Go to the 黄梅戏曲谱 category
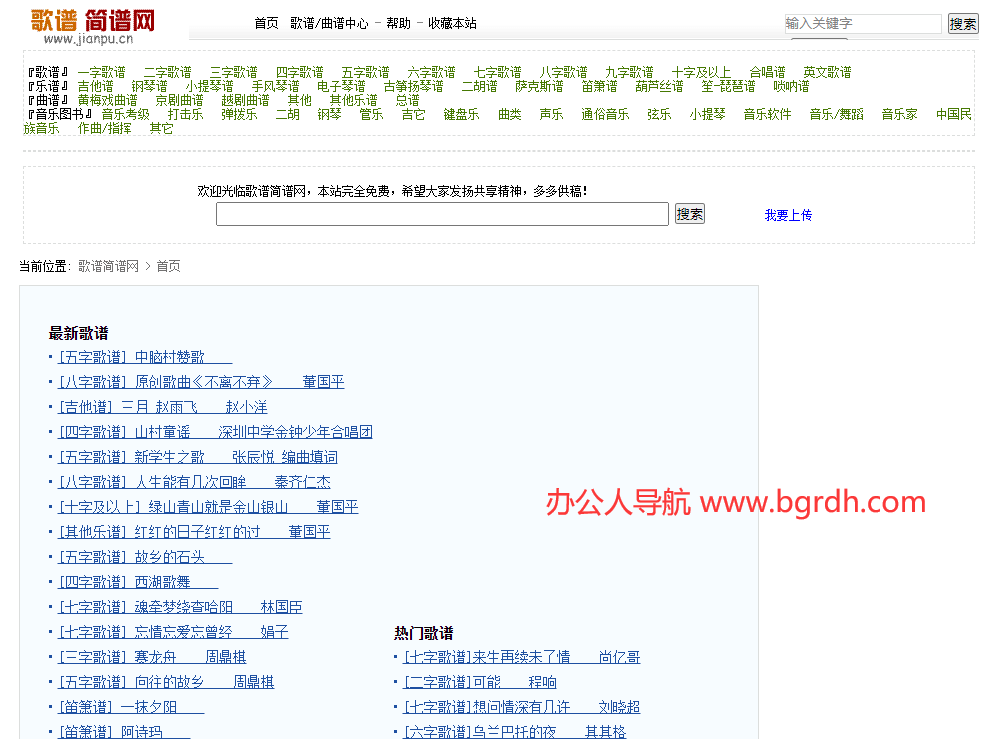The width and height of the screenshot is (994, 739). tap(107, 100)
